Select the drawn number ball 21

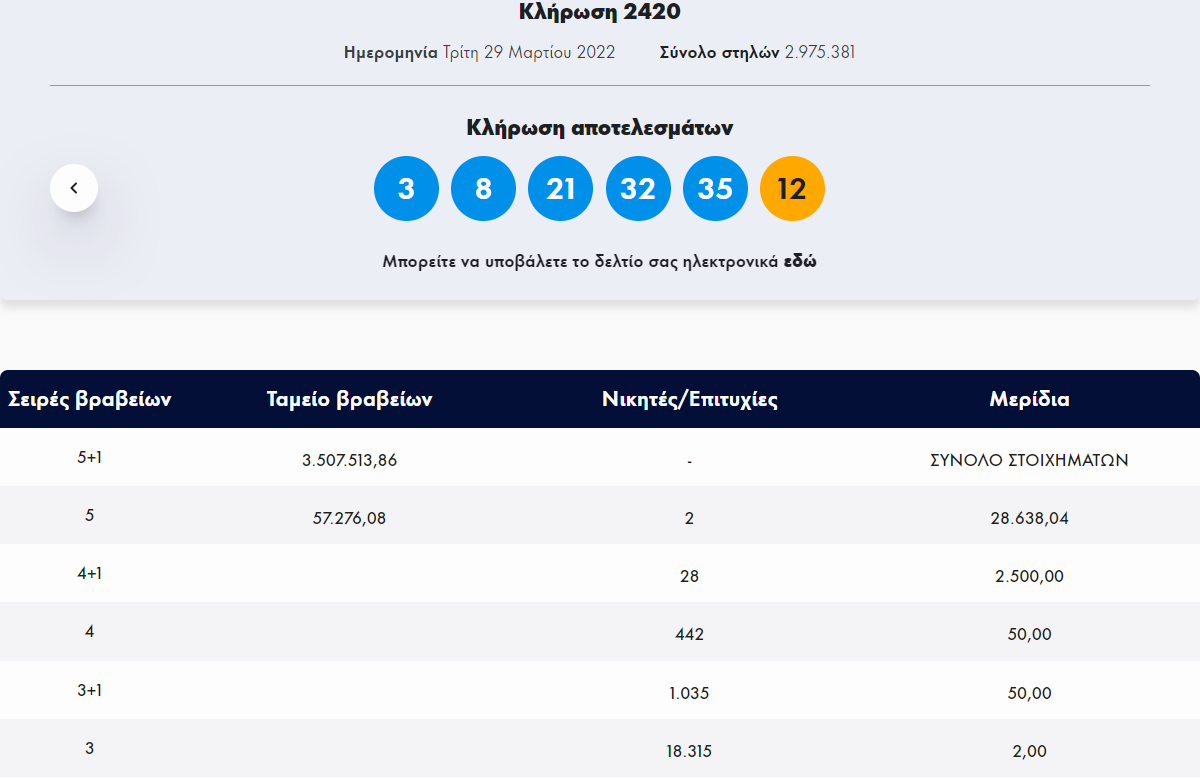click(561, 188)
